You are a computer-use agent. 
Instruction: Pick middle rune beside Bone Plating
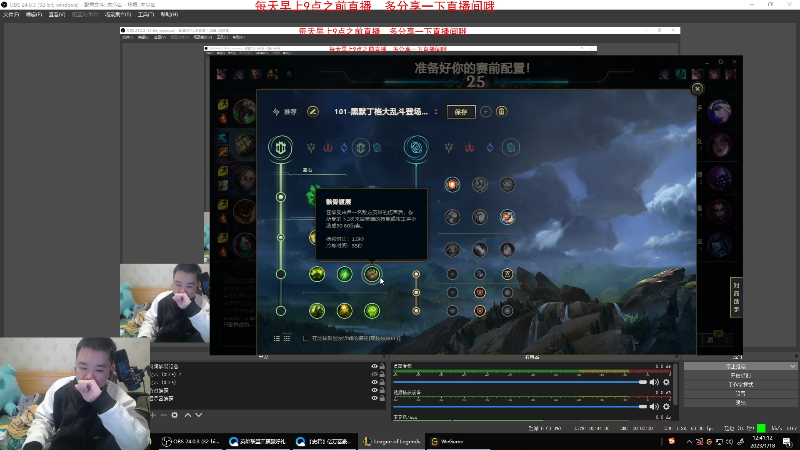click(x=344, y=274)
